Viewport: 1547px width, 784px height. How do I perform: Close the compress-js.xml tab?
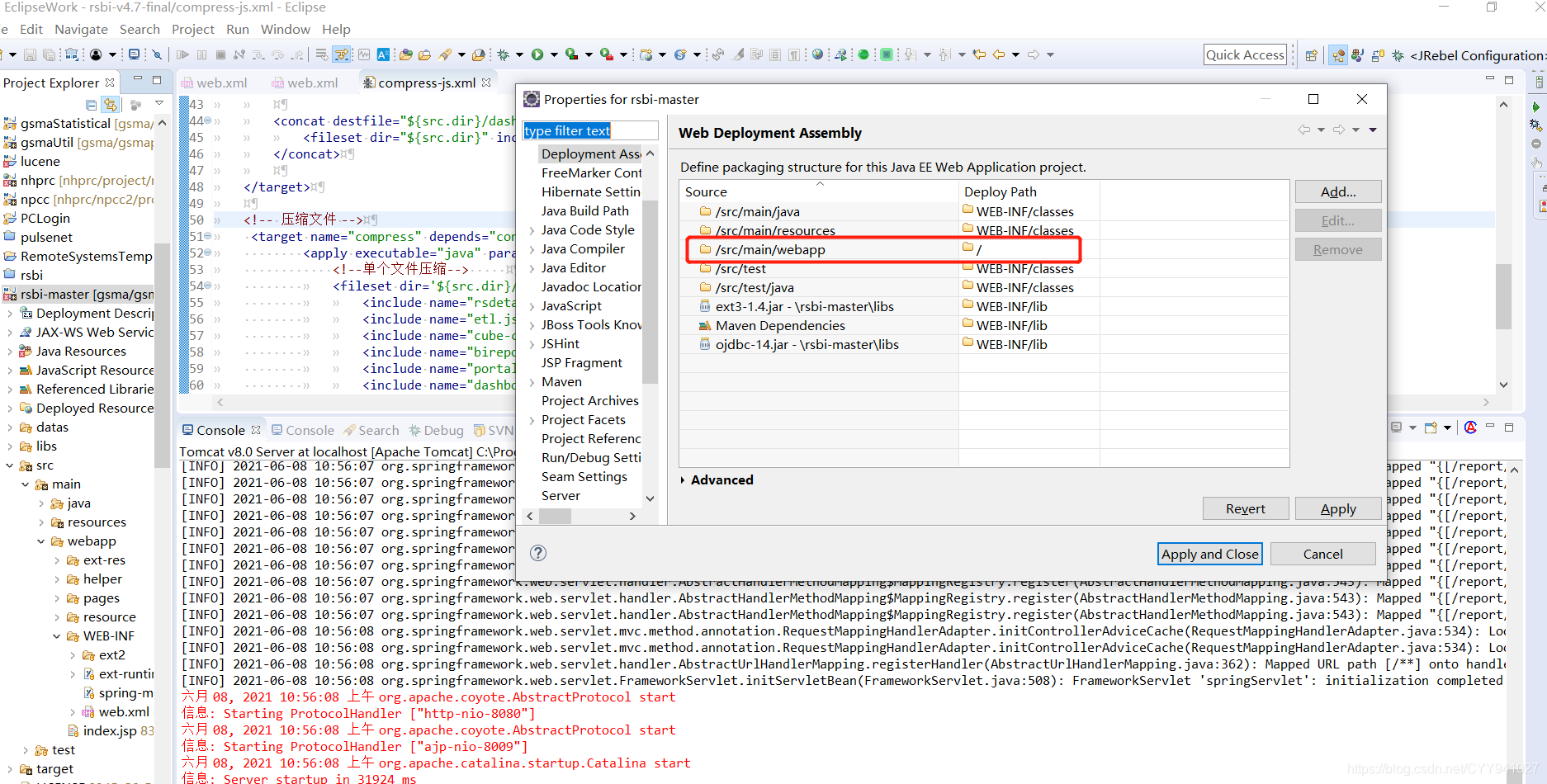pos(487,83)
